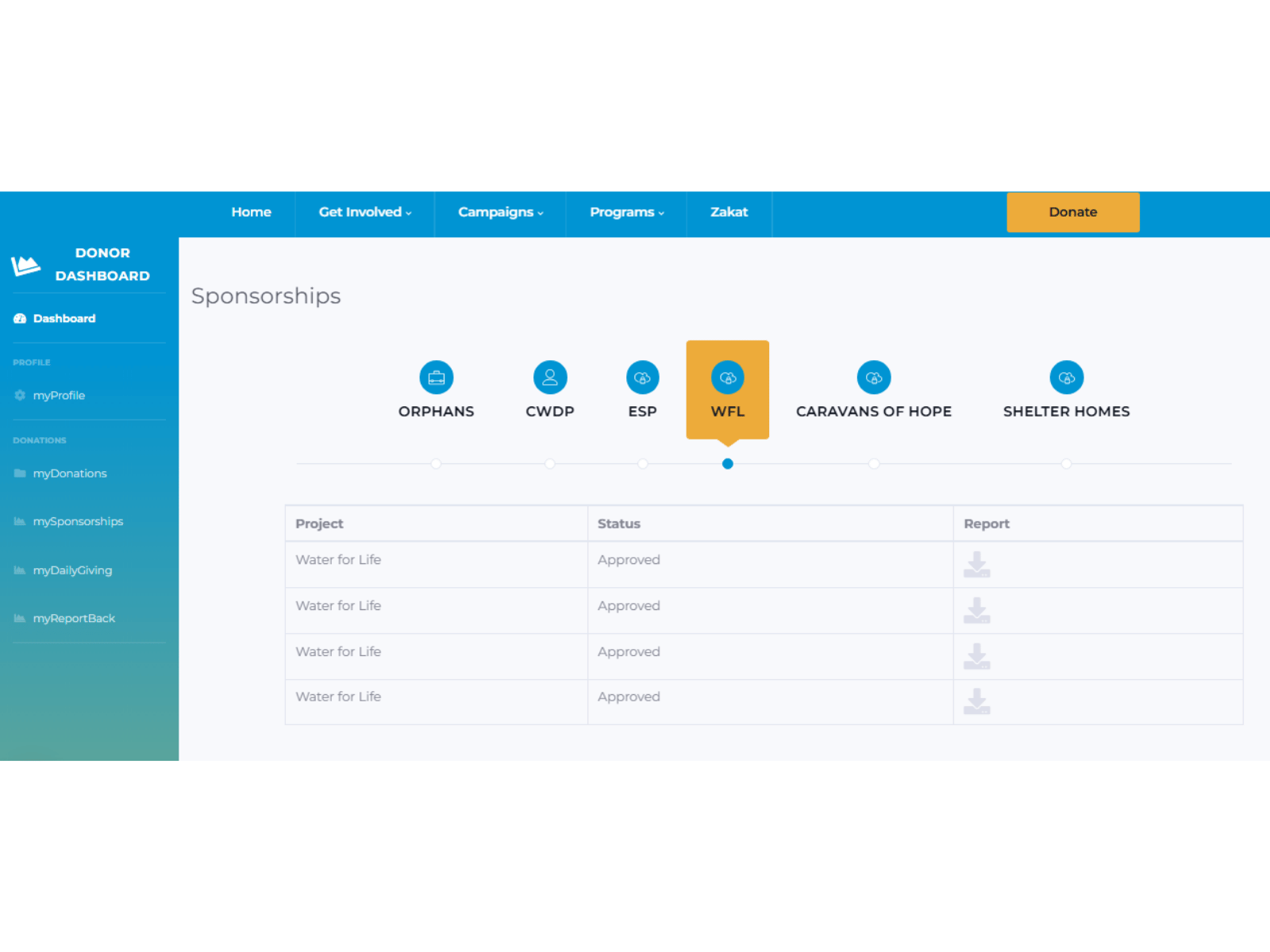
Task: Click the Sponsorships page heading
Action: [x=266, y=296]
